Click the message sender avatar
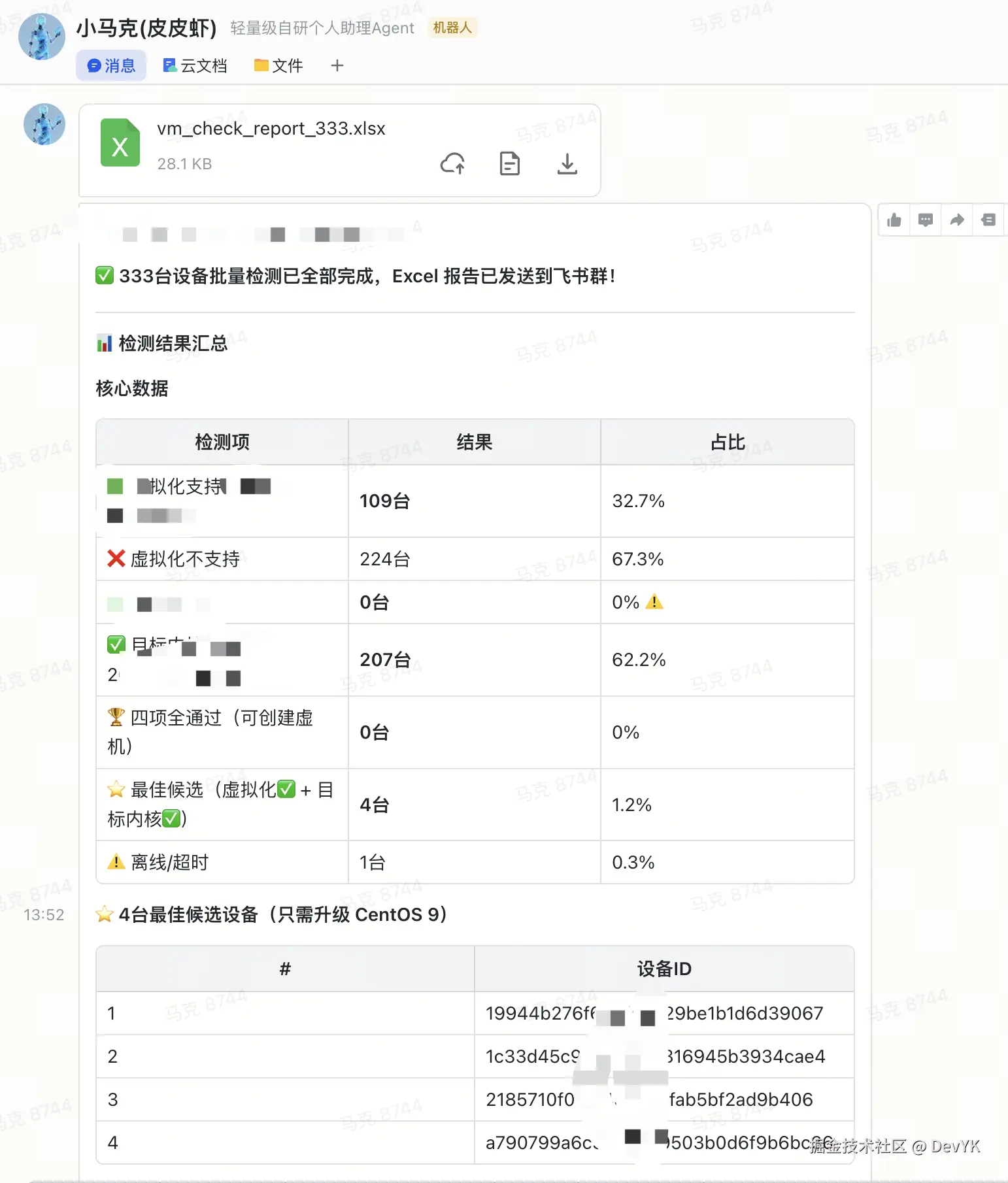Viewport: 1008px width, 1183px height. [44, 124]
